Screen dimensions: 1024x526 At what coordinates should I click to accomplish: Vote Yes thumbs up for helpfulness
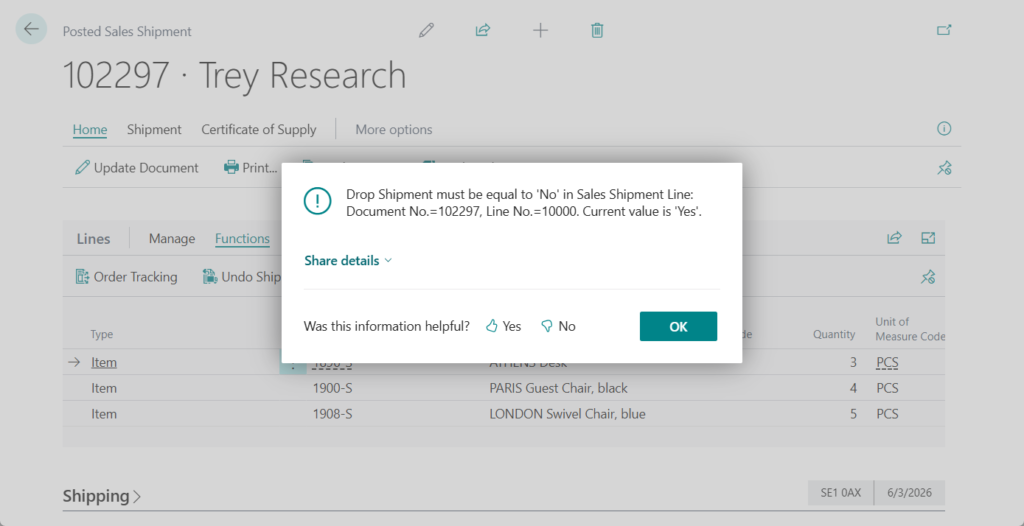pyautogui.click(x=504, y=326)
